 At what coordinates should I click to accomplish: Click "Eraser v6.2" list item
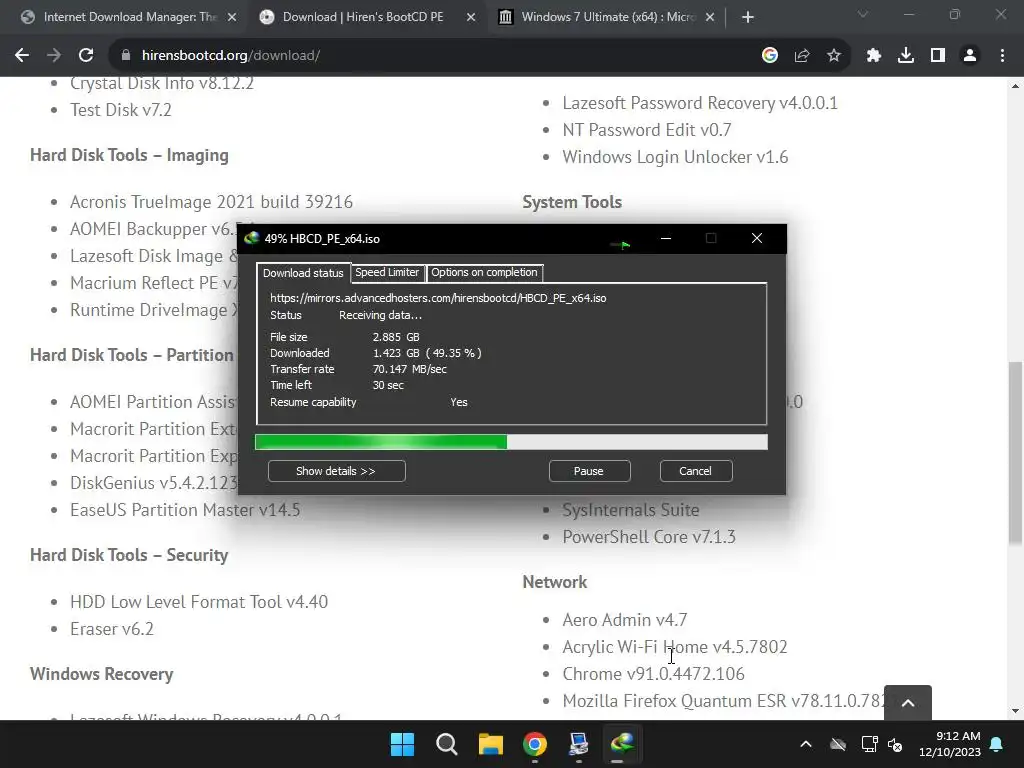[112, 629]
